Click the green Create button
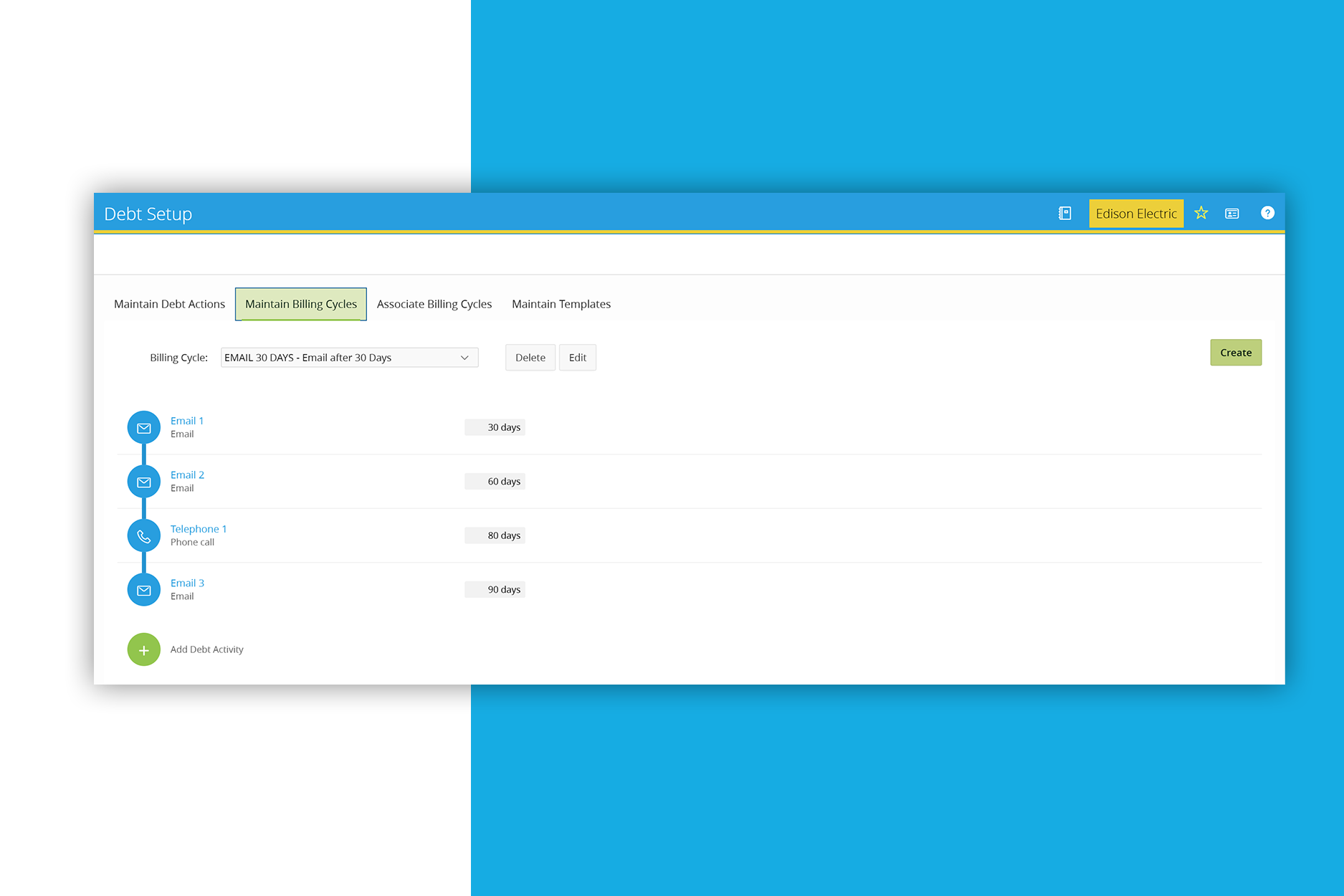This screenshot has width=1344, height=896. click(1236, 353)
